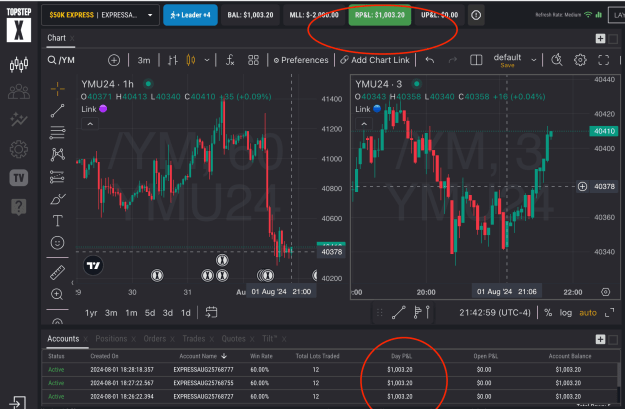Viewport: 625px width, 409px height.
Task: Switch to the Quotes tab
Action: (234, 339)
